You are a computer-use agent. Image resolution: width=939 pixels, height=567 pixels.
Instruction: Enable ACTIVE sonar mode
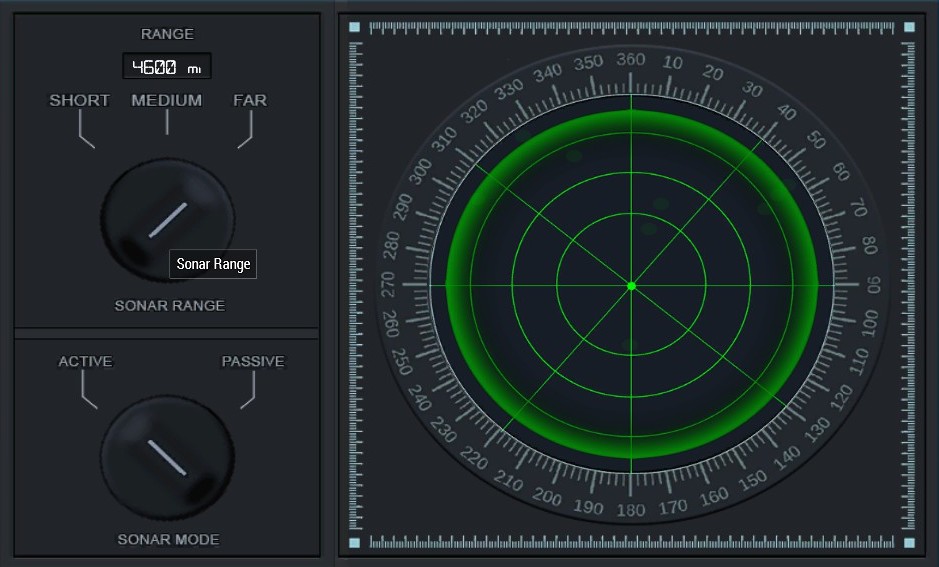pos(85,362)
